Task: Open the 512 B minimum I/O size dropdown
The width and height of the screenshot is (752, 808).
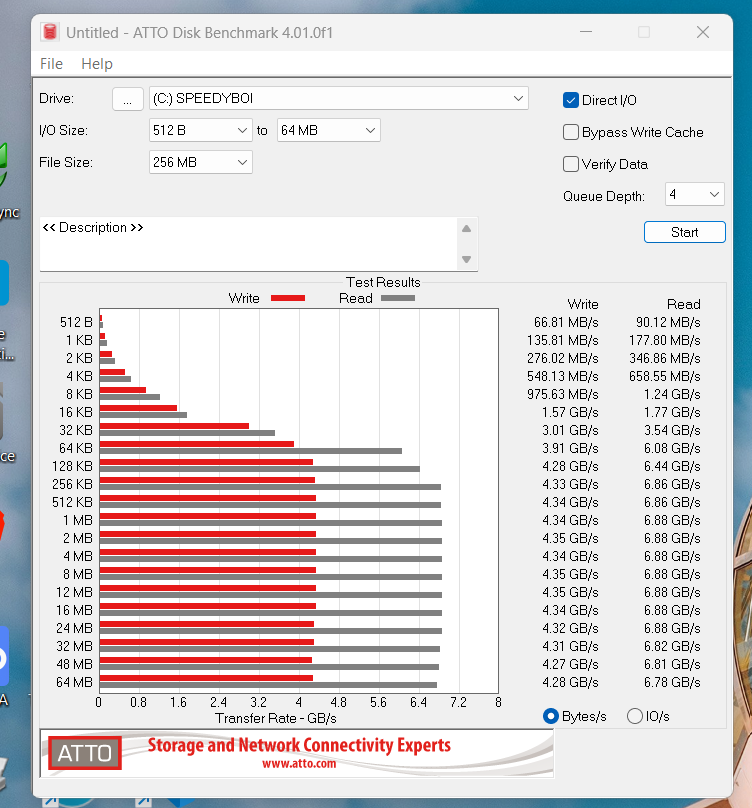Action: point(200,130)
